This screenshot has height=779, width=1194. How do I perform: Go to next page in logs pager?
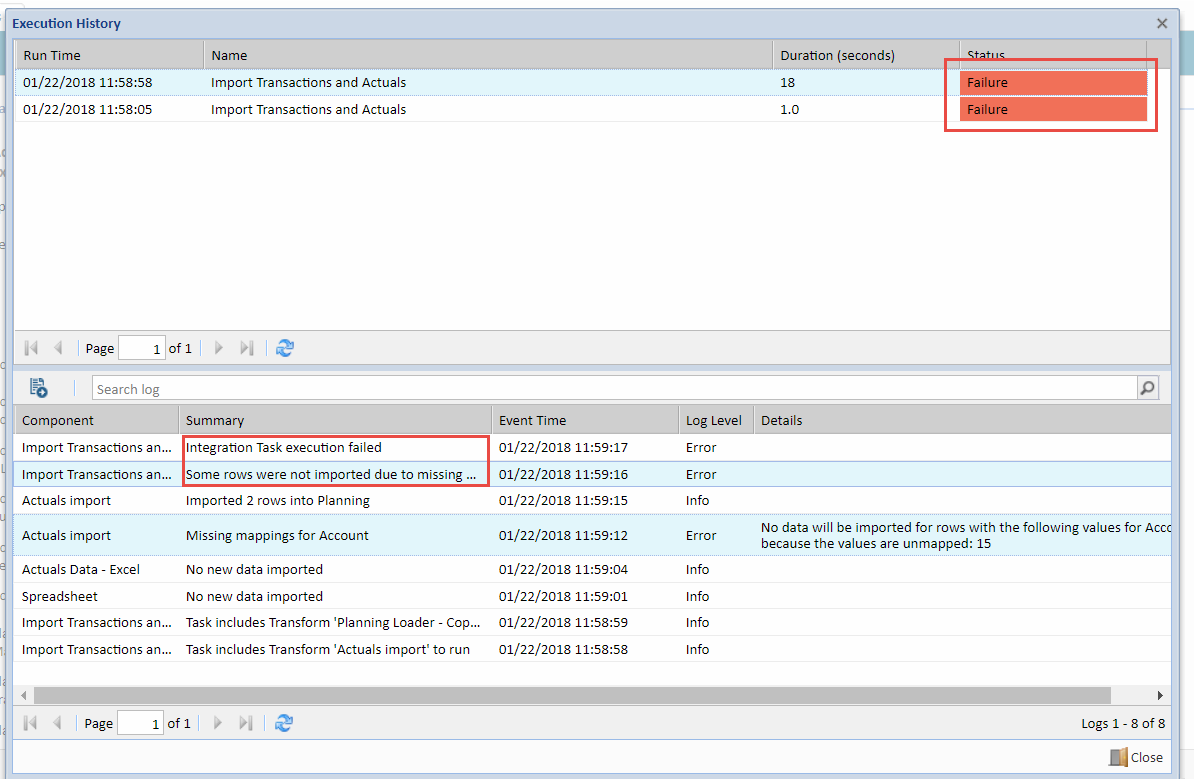pyautogui.click(x=218, y=723)
